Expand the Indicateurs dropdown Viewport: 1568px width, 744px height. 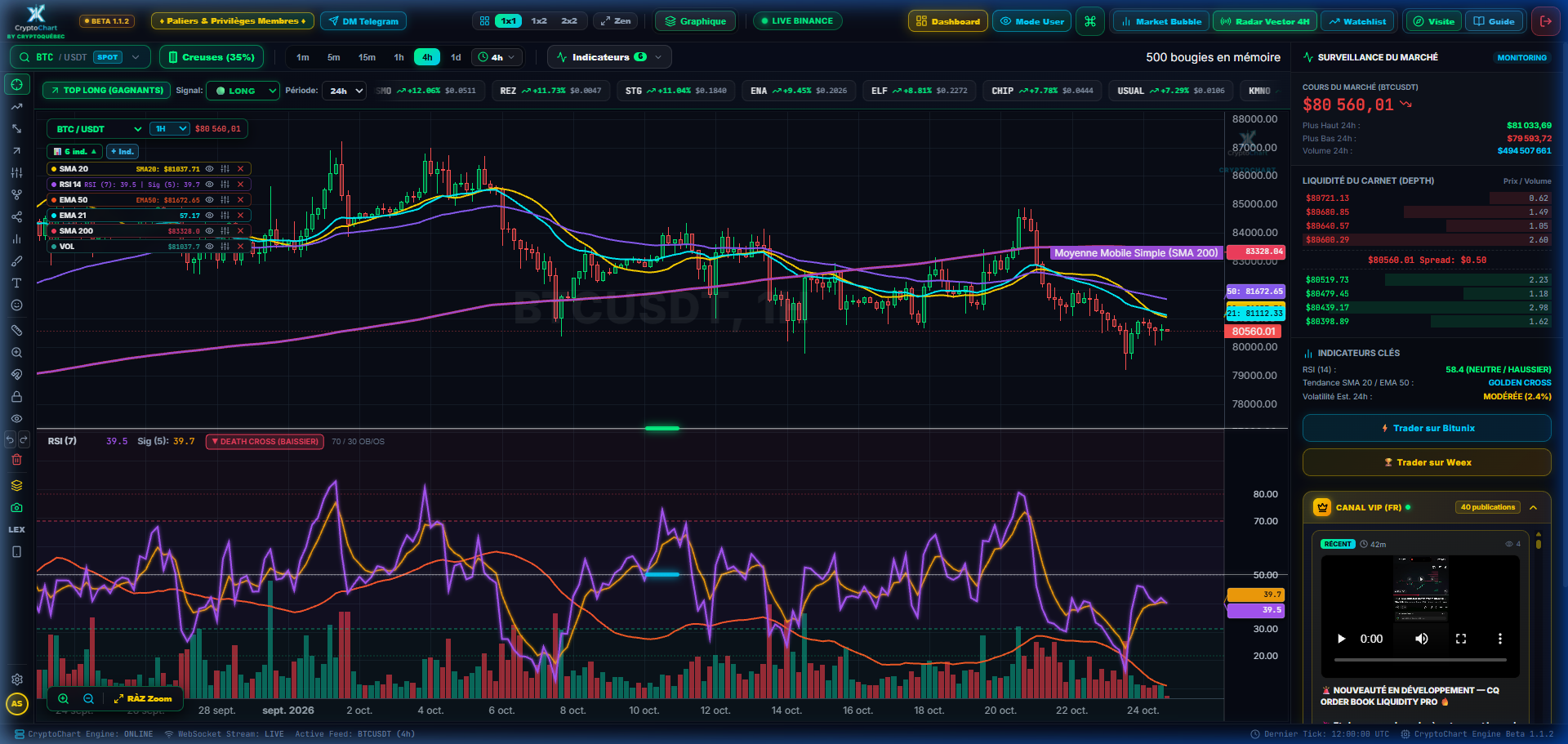click(609, 57)
